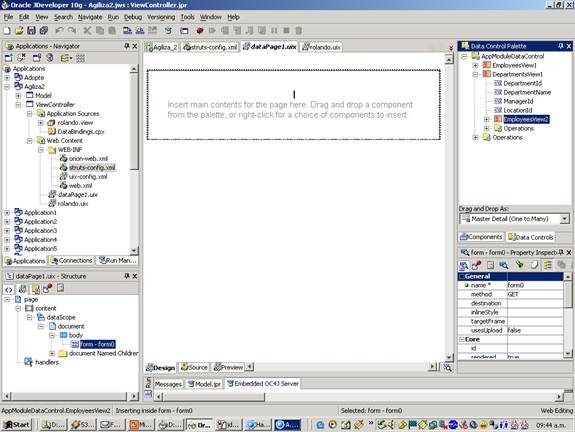
Task: Collapse the General category in Property Inspector
Action: click(x=462, y=276)
